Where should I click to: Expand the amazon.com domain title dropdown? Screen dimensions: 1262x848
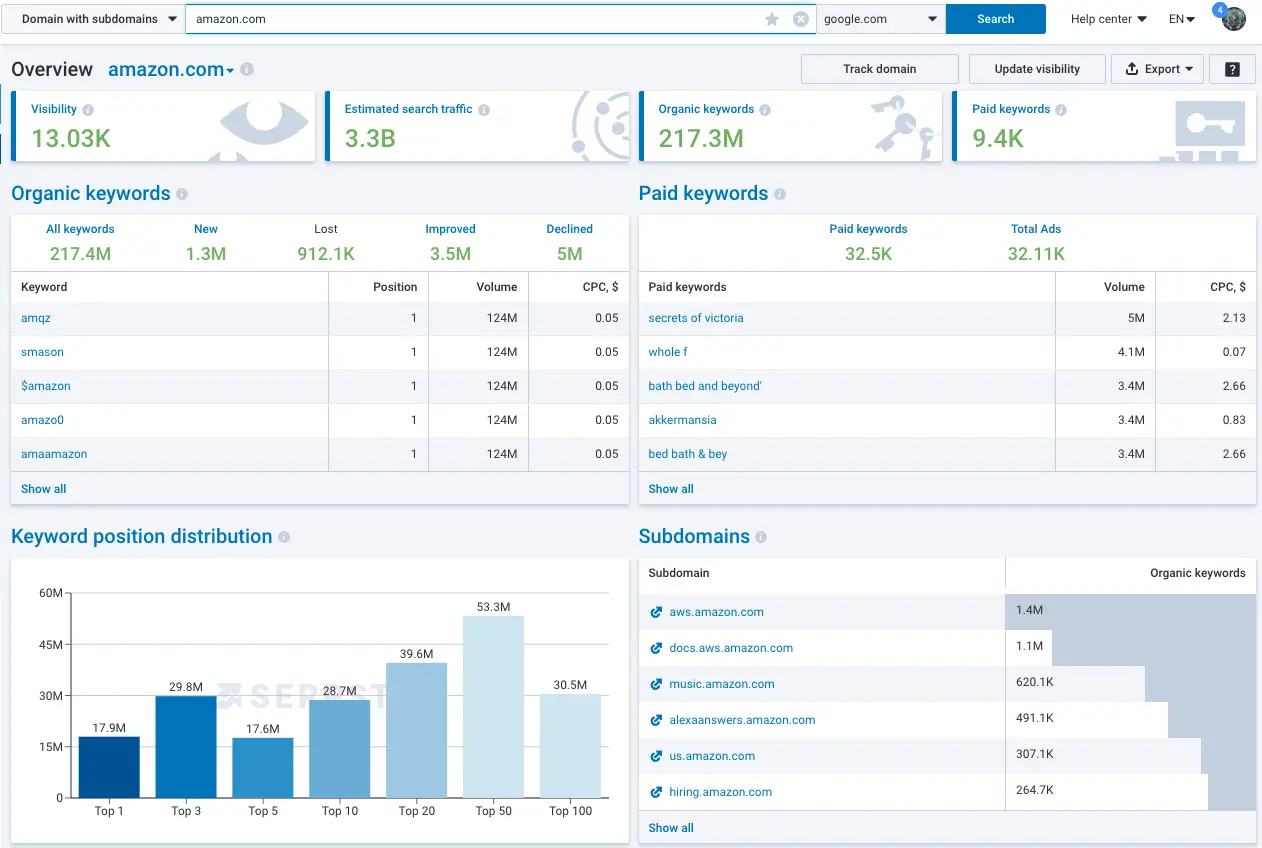(171, 70)
